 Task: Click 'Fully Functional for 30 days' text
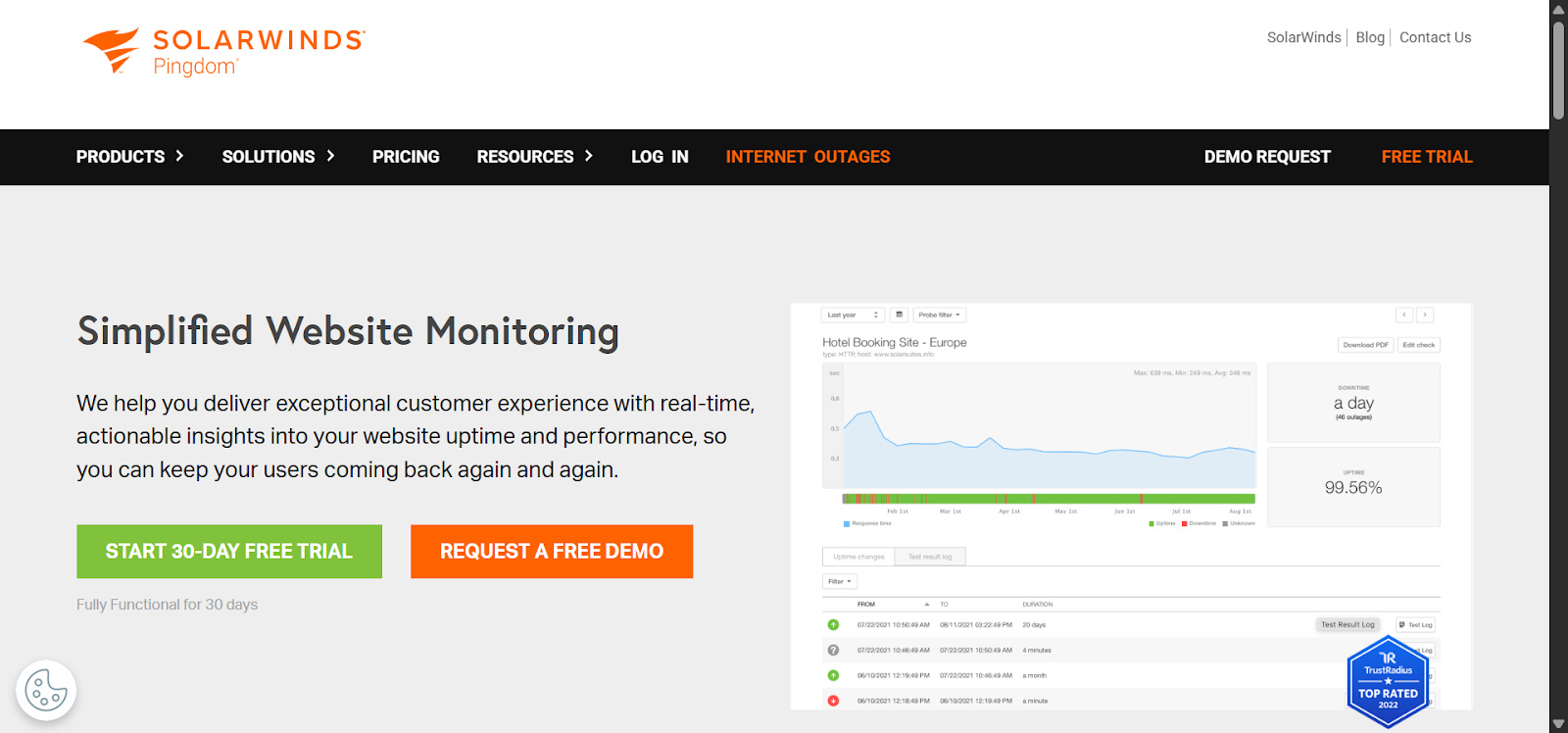point(168,605)
